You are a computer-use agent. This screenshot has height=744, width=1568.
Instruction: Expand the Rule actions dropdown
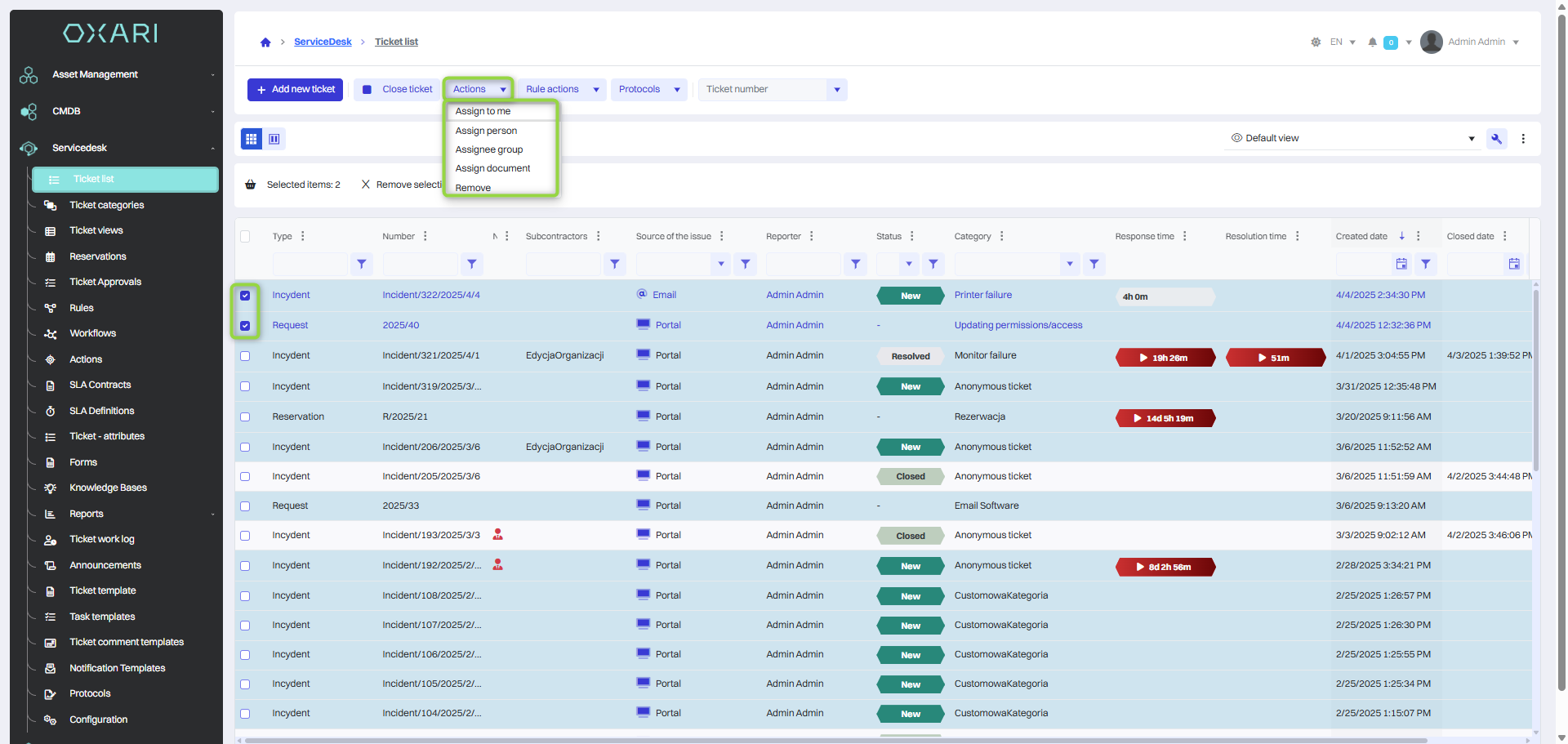(x=561, y=90)
